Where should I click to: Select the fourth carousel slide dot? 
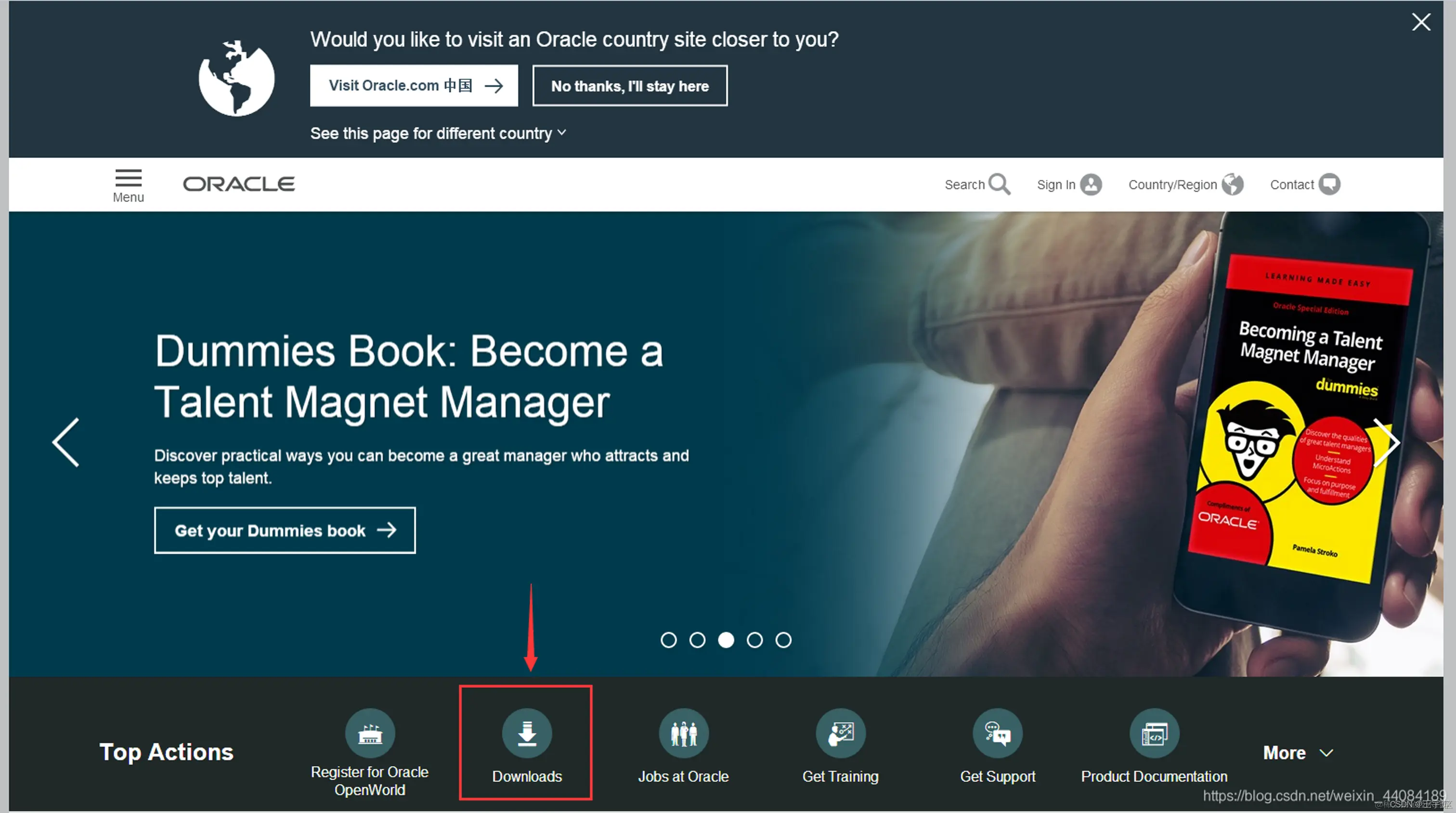754,640
